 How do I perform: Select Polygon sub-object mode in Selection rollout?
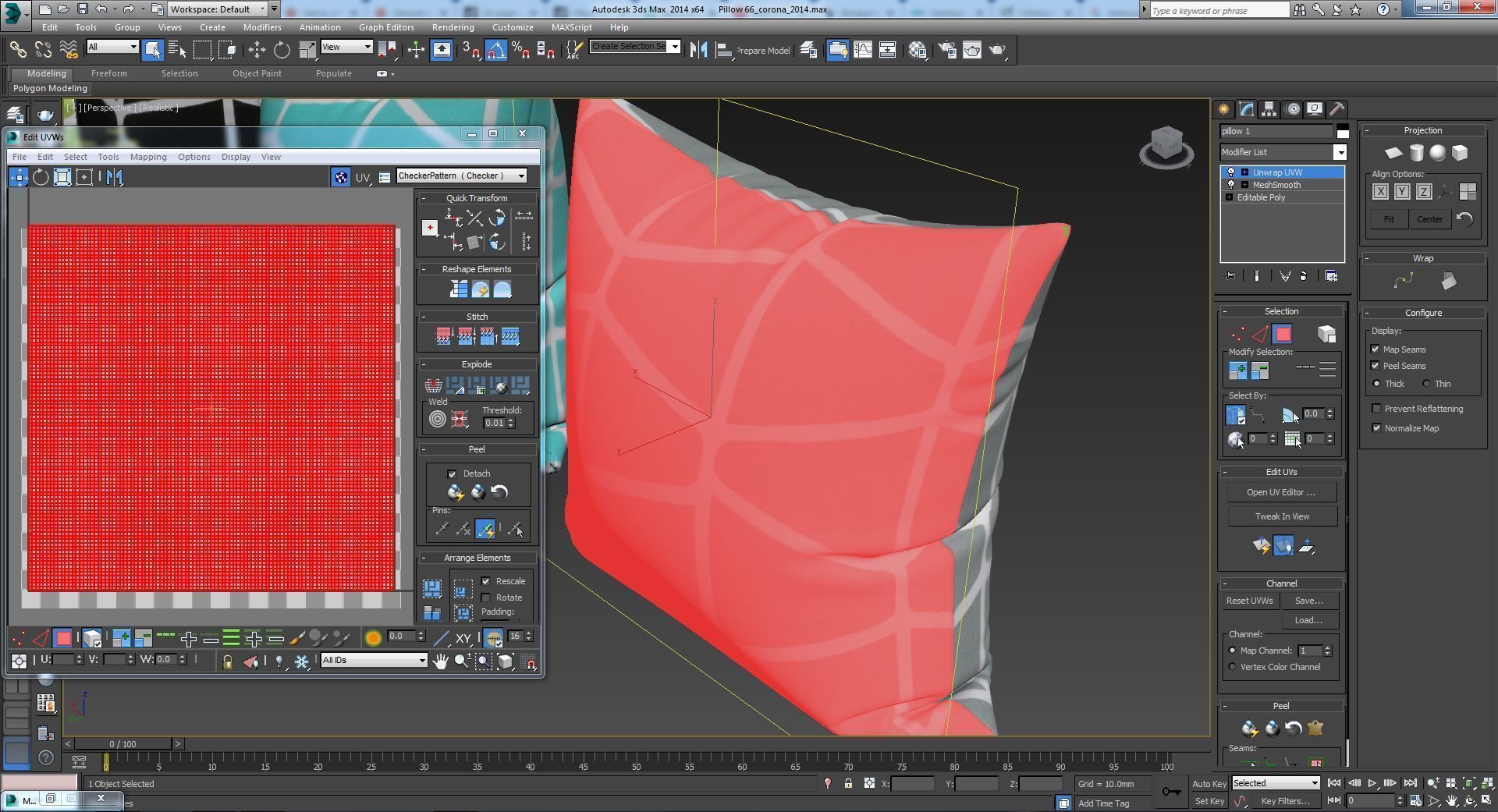pyautogui.click(x=1282, y=335)
